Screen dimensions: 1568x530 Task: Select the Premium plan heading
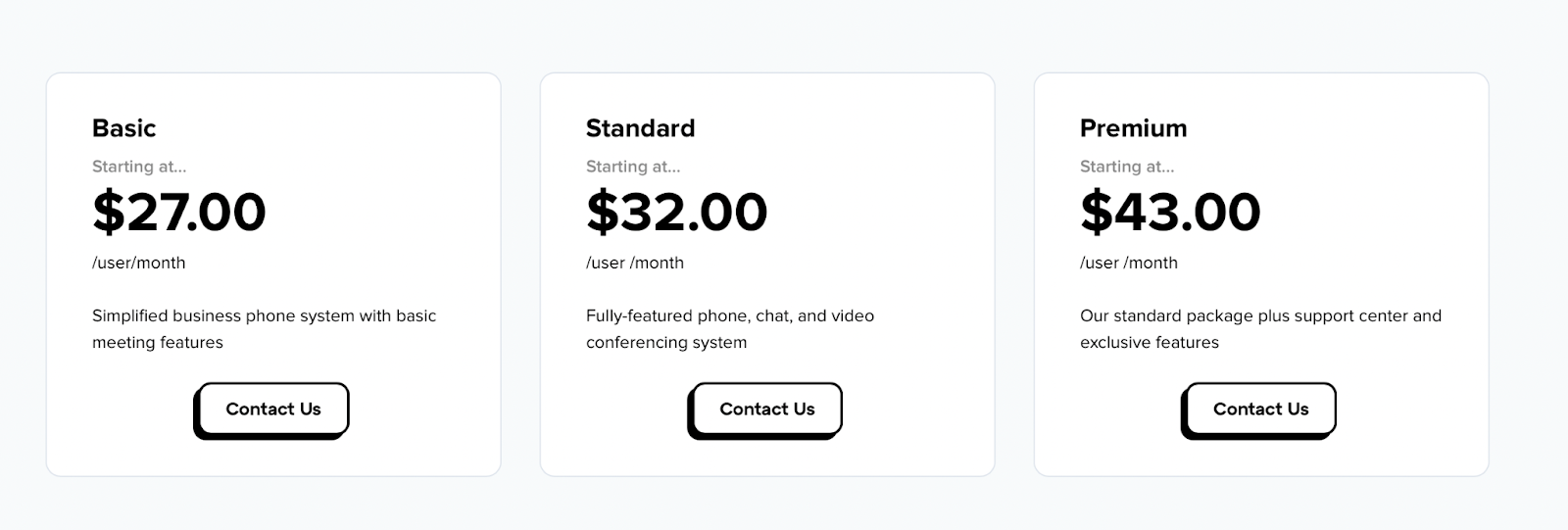tap(1133, 128)
